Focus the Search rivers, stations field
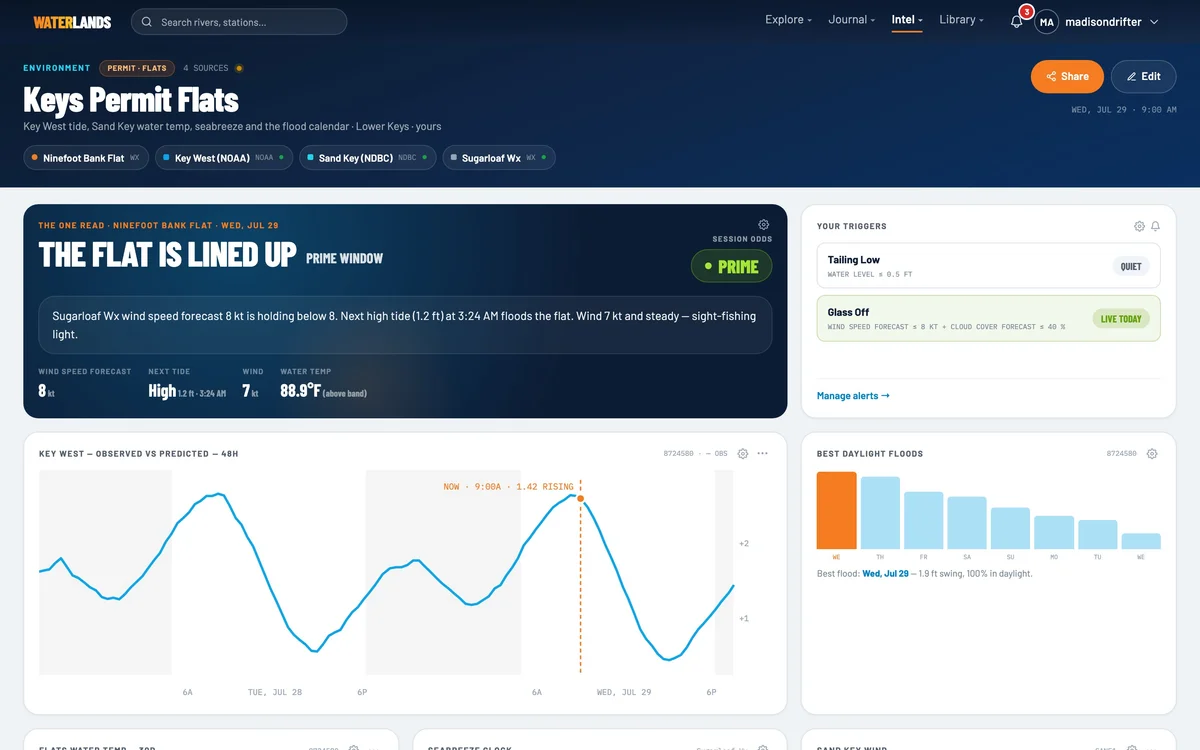 point(239,22)
